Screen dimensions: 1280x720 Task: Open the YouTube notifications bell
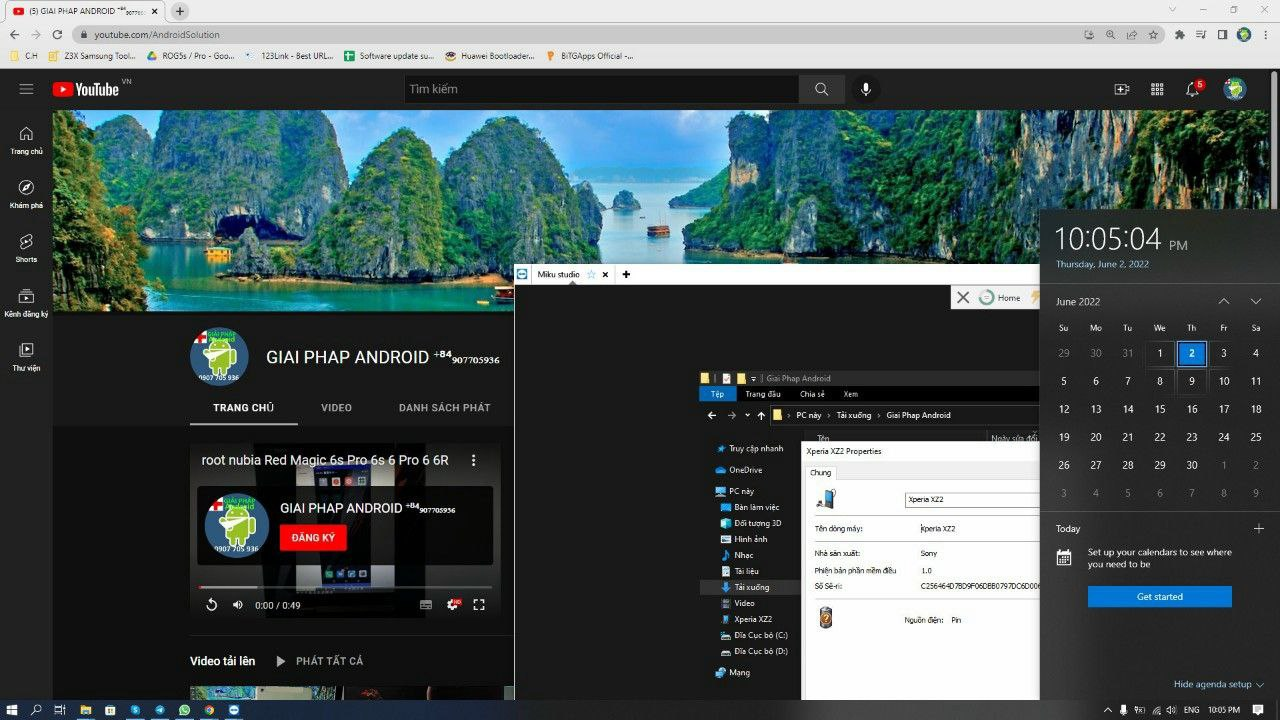[1192, 89]
